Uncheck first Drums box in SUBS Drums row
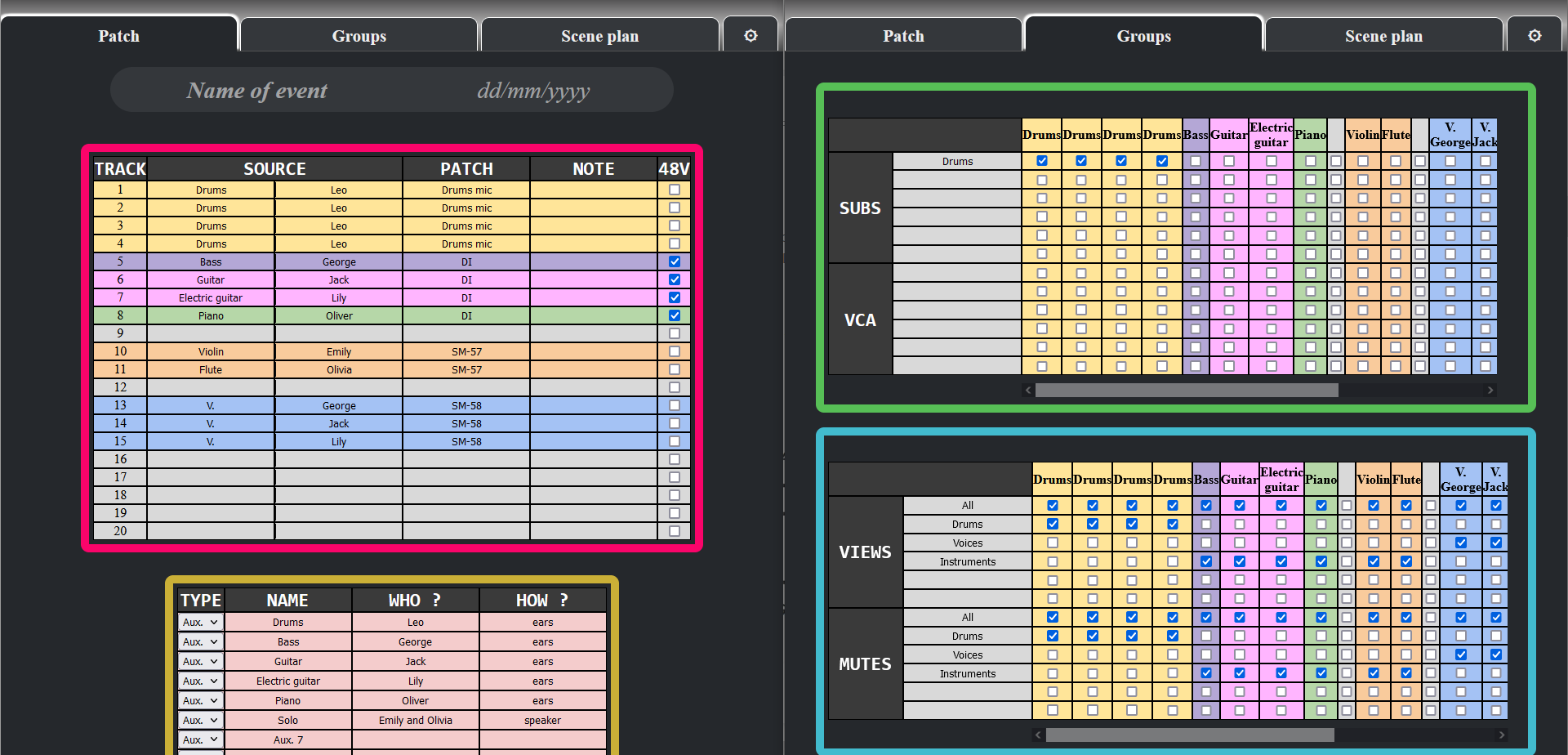Viewport: 1568px width, 755px height. pos(1042,161)
